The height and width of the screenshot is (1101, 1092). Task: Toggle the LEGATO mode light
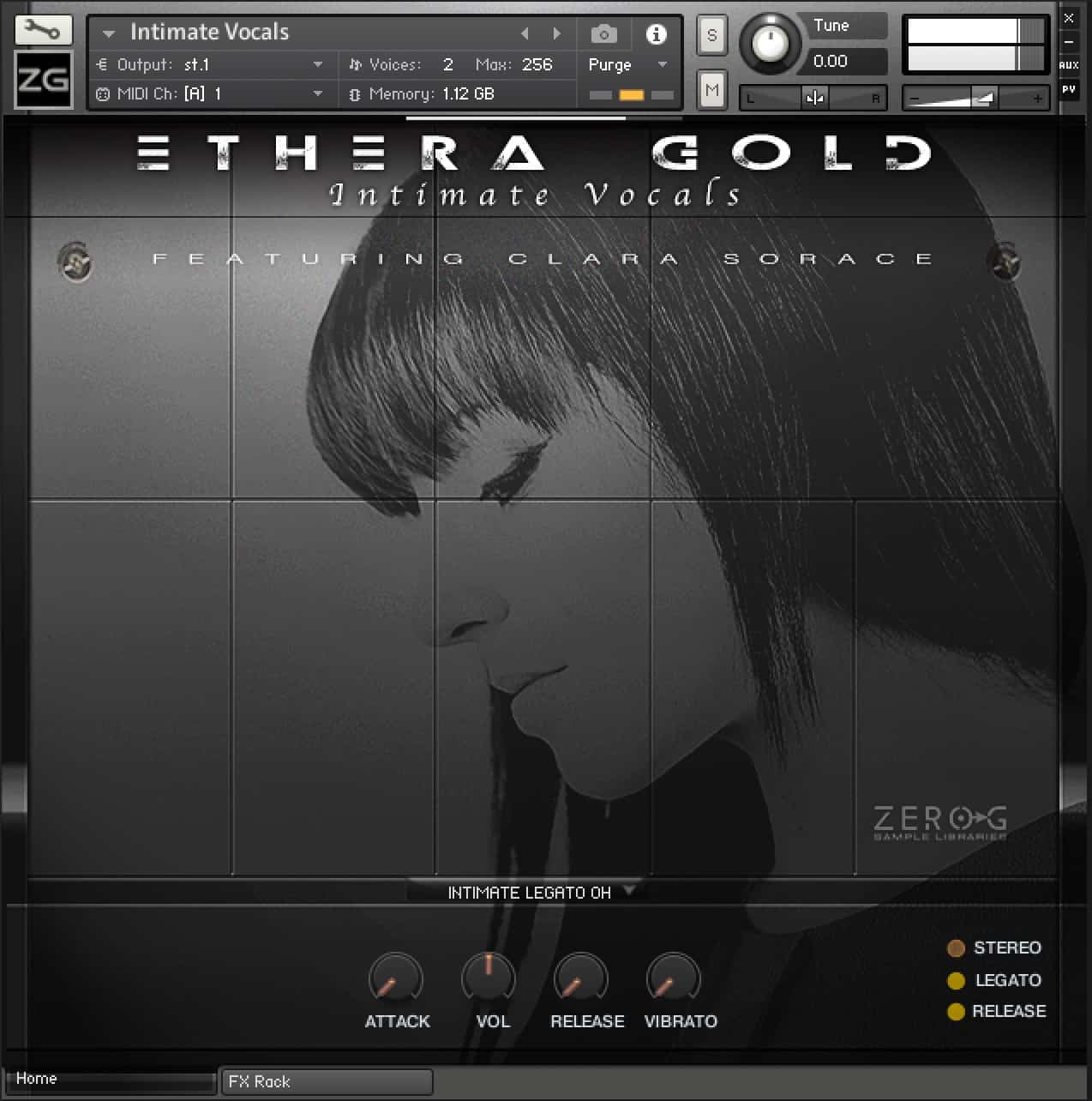(x=956, y=981)
